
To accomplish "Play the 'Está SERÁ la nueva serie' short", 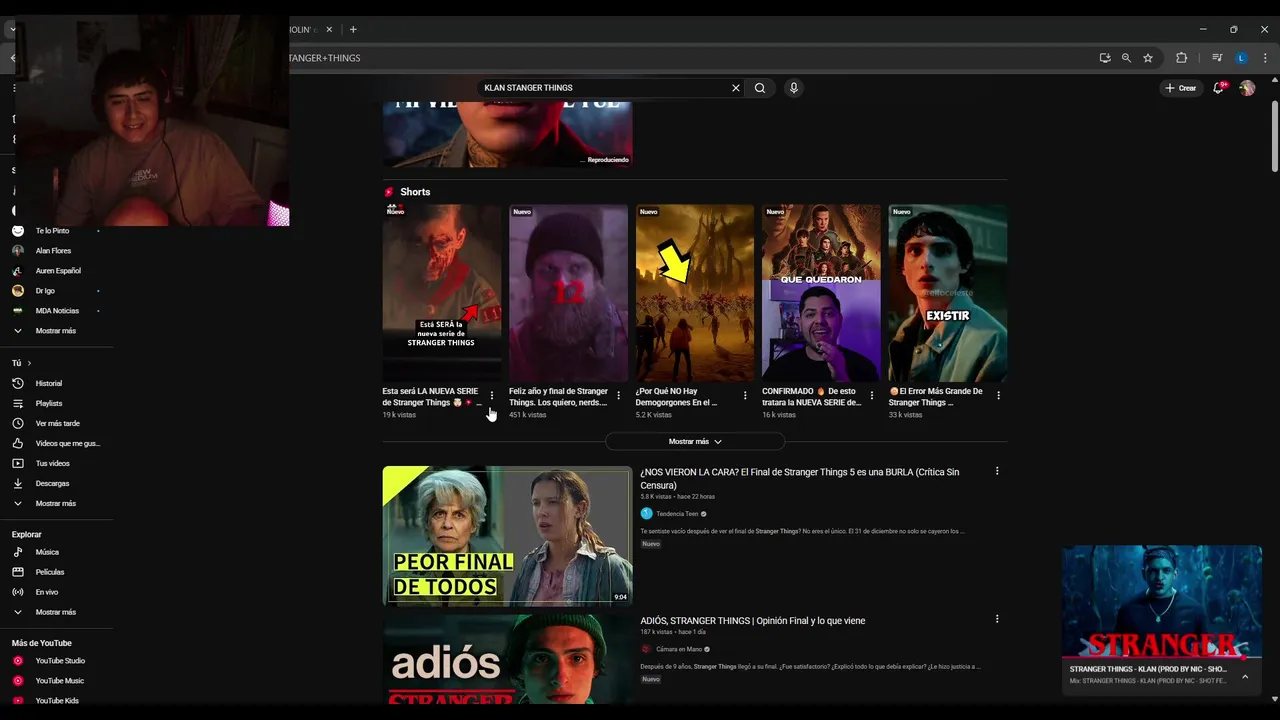I will click(x=441, y=293).
